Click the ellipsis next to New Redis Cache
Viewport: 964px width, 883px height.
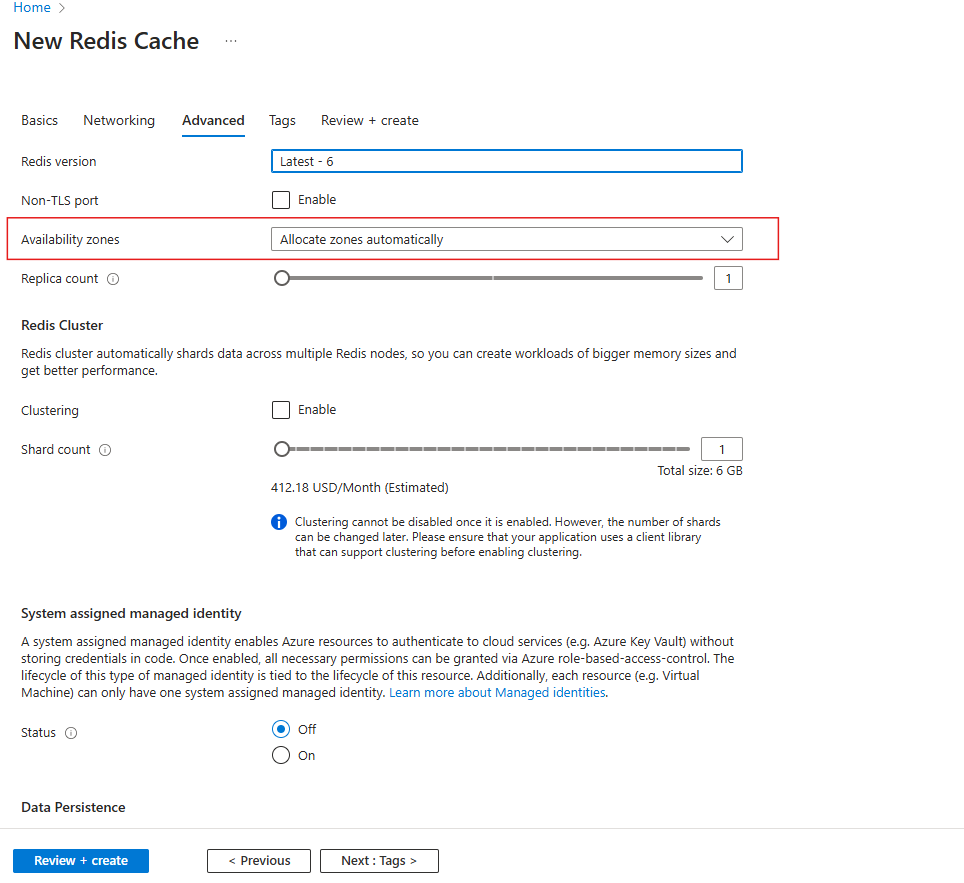[x=231, y=41]
